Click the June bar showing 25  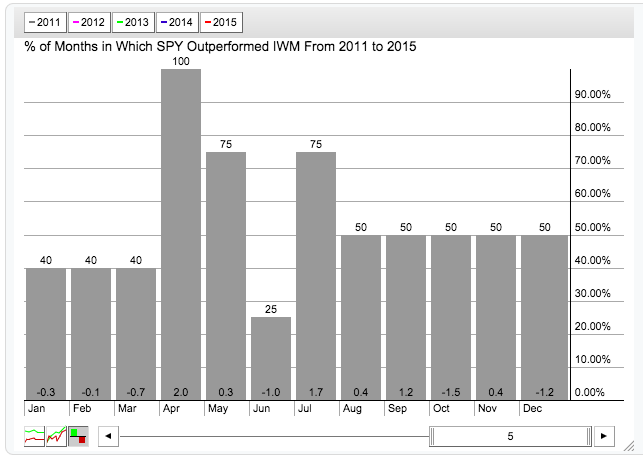[x=271, y=358]
